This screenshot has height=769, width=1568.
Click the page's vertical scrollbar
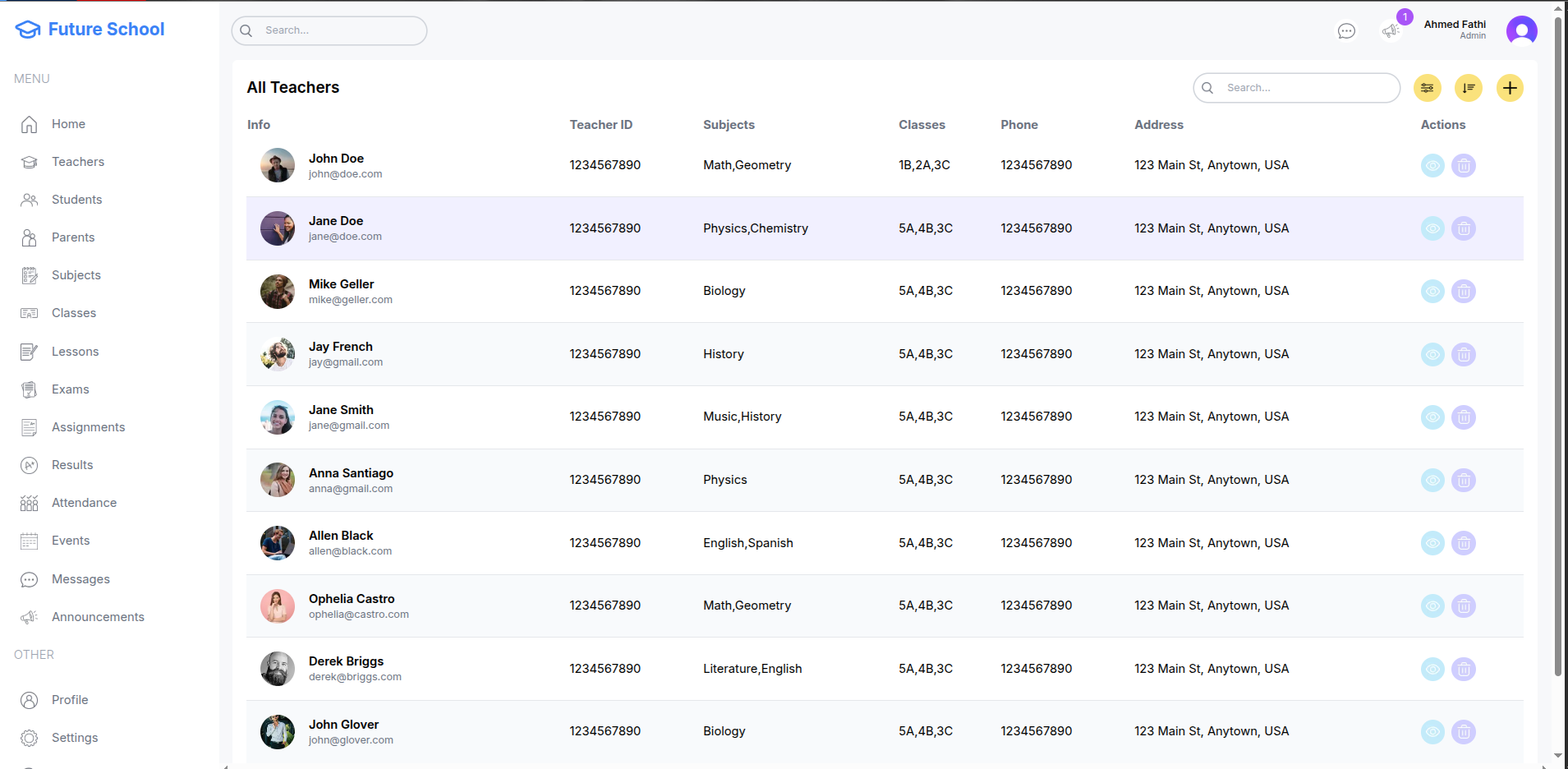point(1557,370)
